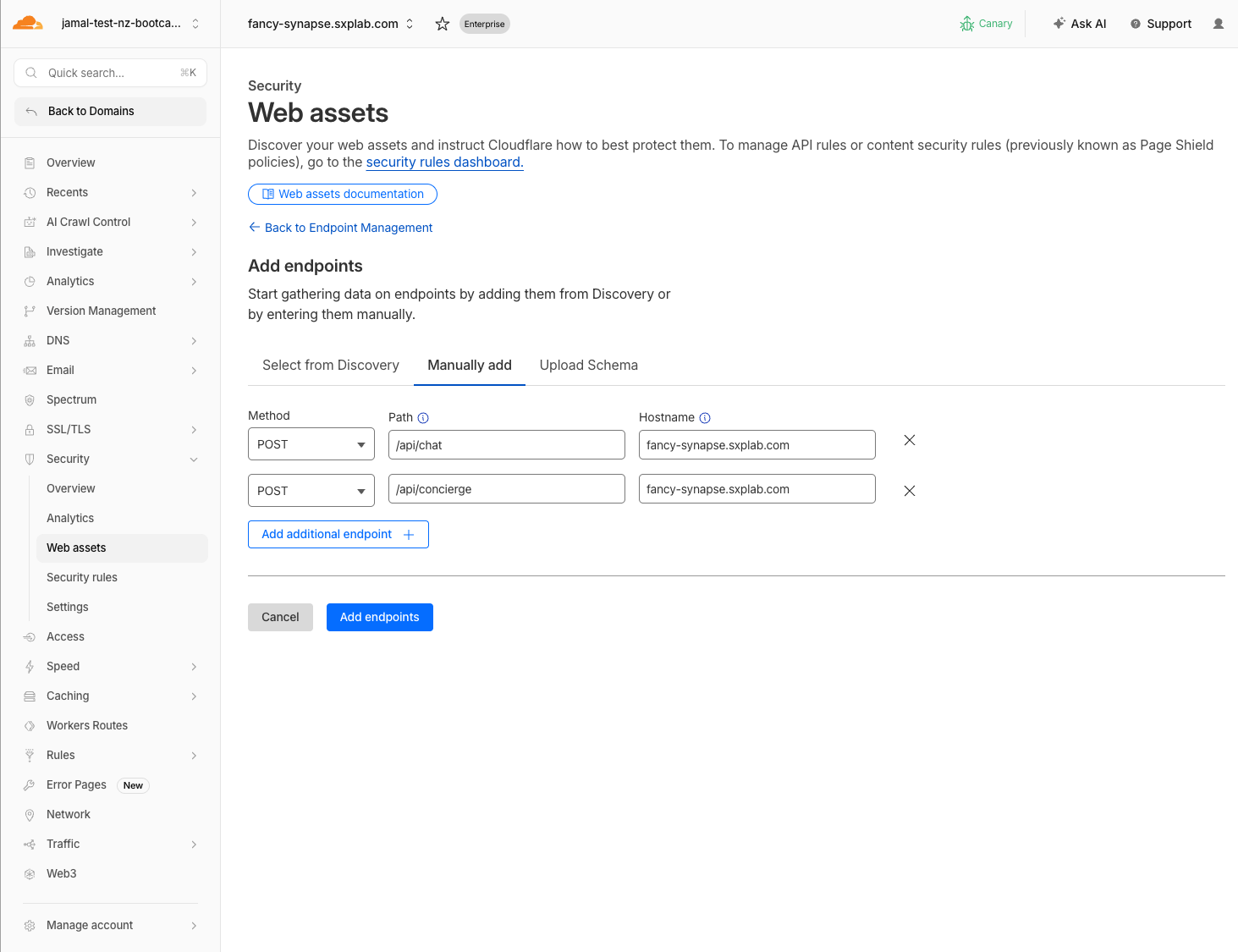Open Web assets documentation
Screen dimensions: 1238x952
(x=343, y=194)
